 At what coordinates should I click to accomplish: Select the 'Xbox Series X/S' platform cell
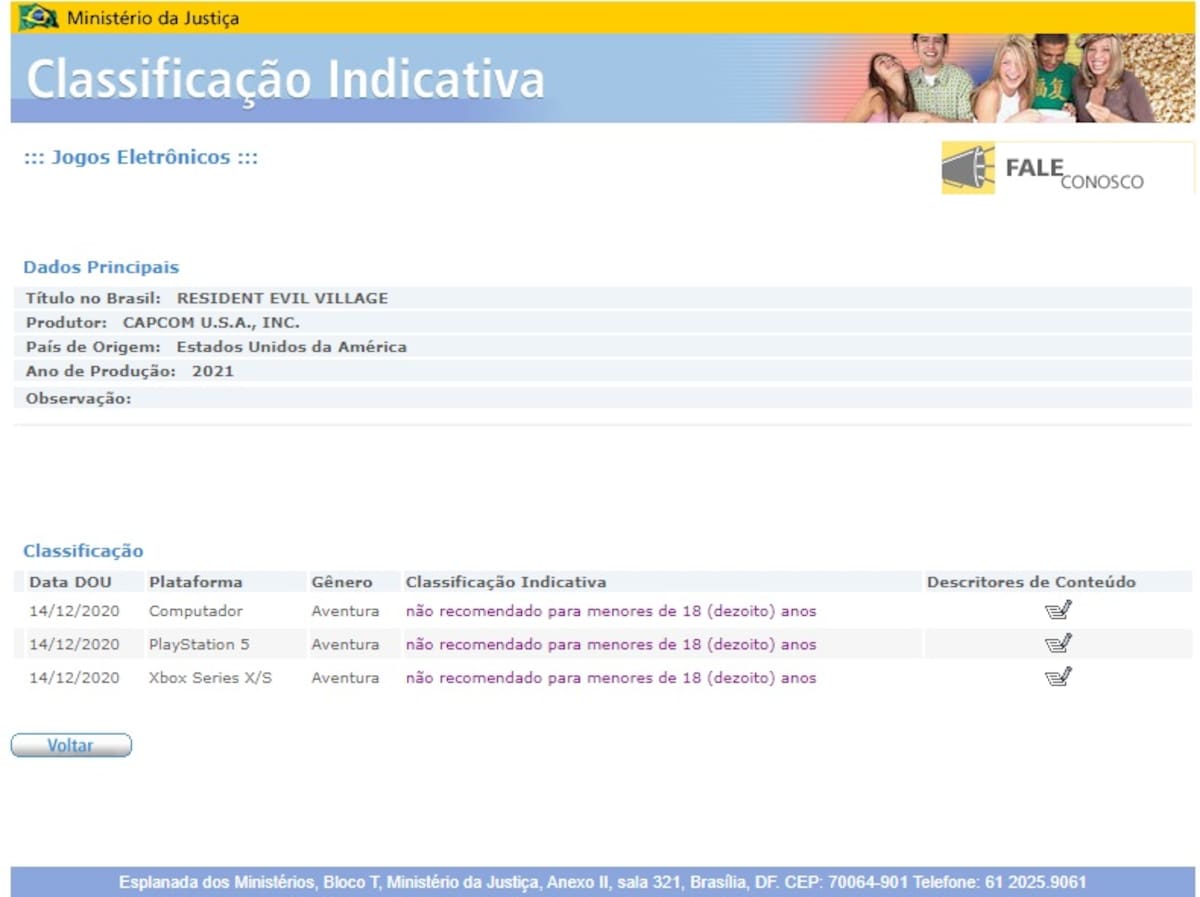211,678
